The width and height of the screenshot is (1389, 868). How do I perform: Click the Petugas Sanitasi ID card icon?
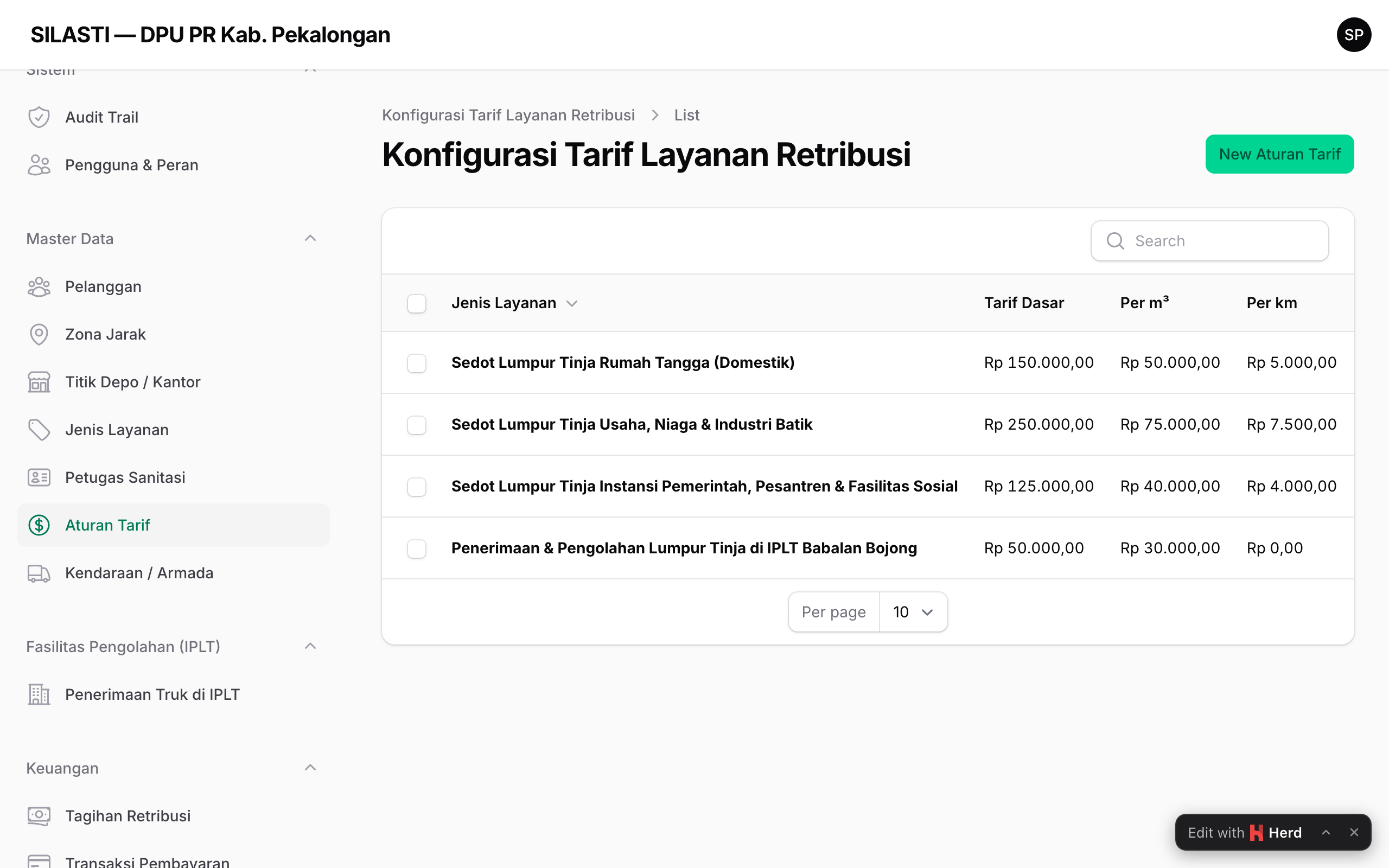point(39,477)
